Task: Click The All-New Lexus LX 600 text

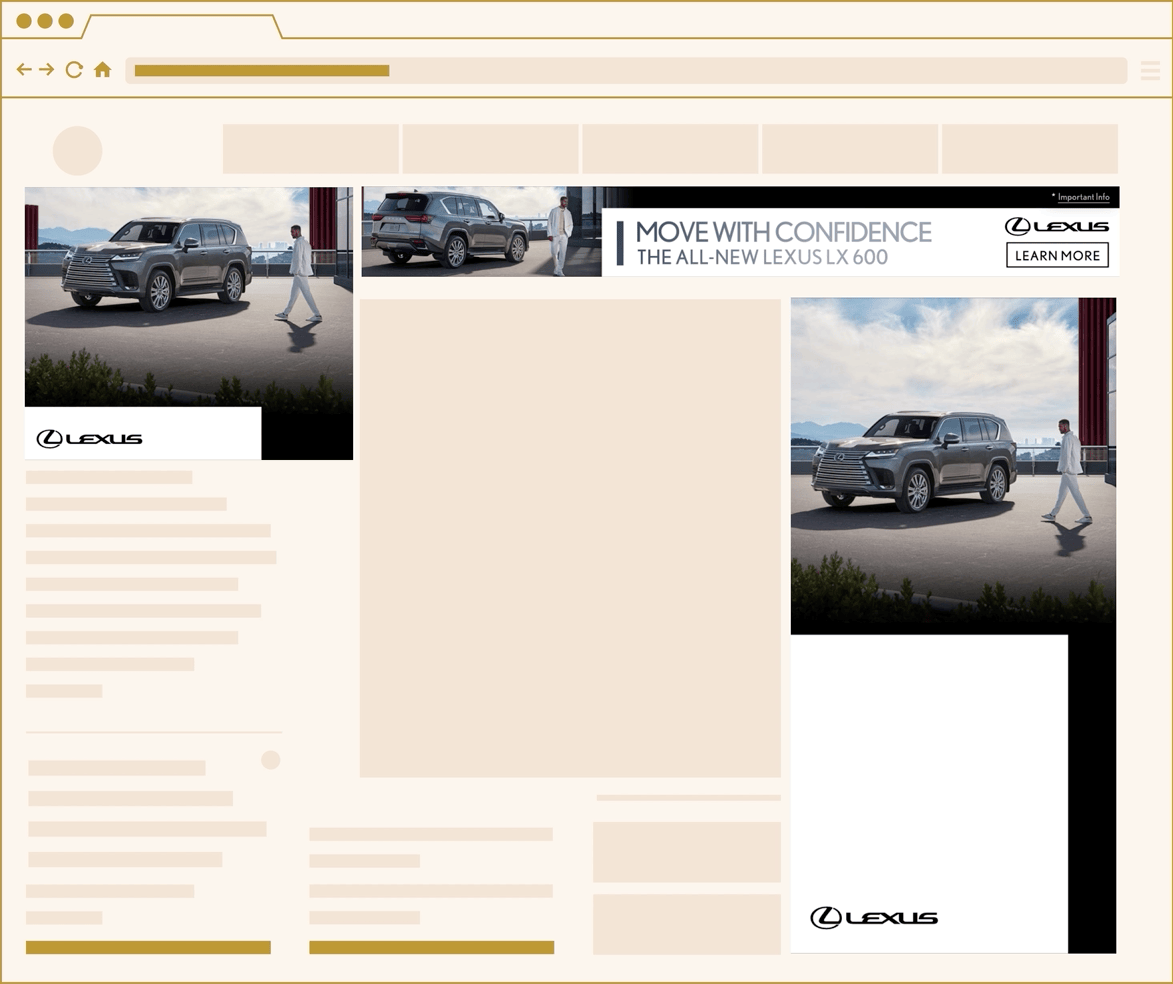Action: tap(762, 257)
